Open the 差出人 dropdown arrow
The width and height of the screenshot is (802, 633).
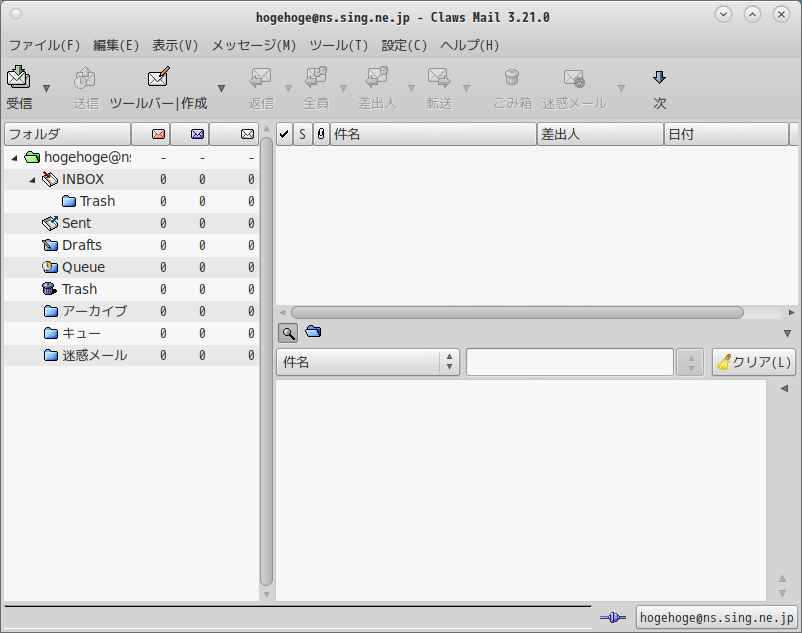click(x=411, y=88)
